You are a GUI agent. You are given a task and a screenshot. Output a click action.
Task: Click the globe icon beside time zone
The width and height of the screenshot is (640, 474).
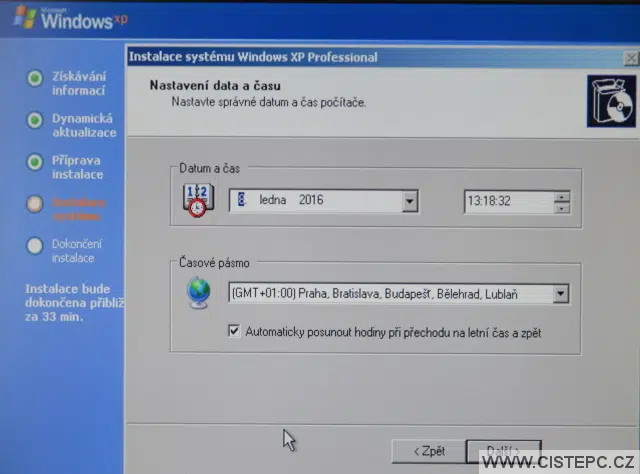click(199, 293)
